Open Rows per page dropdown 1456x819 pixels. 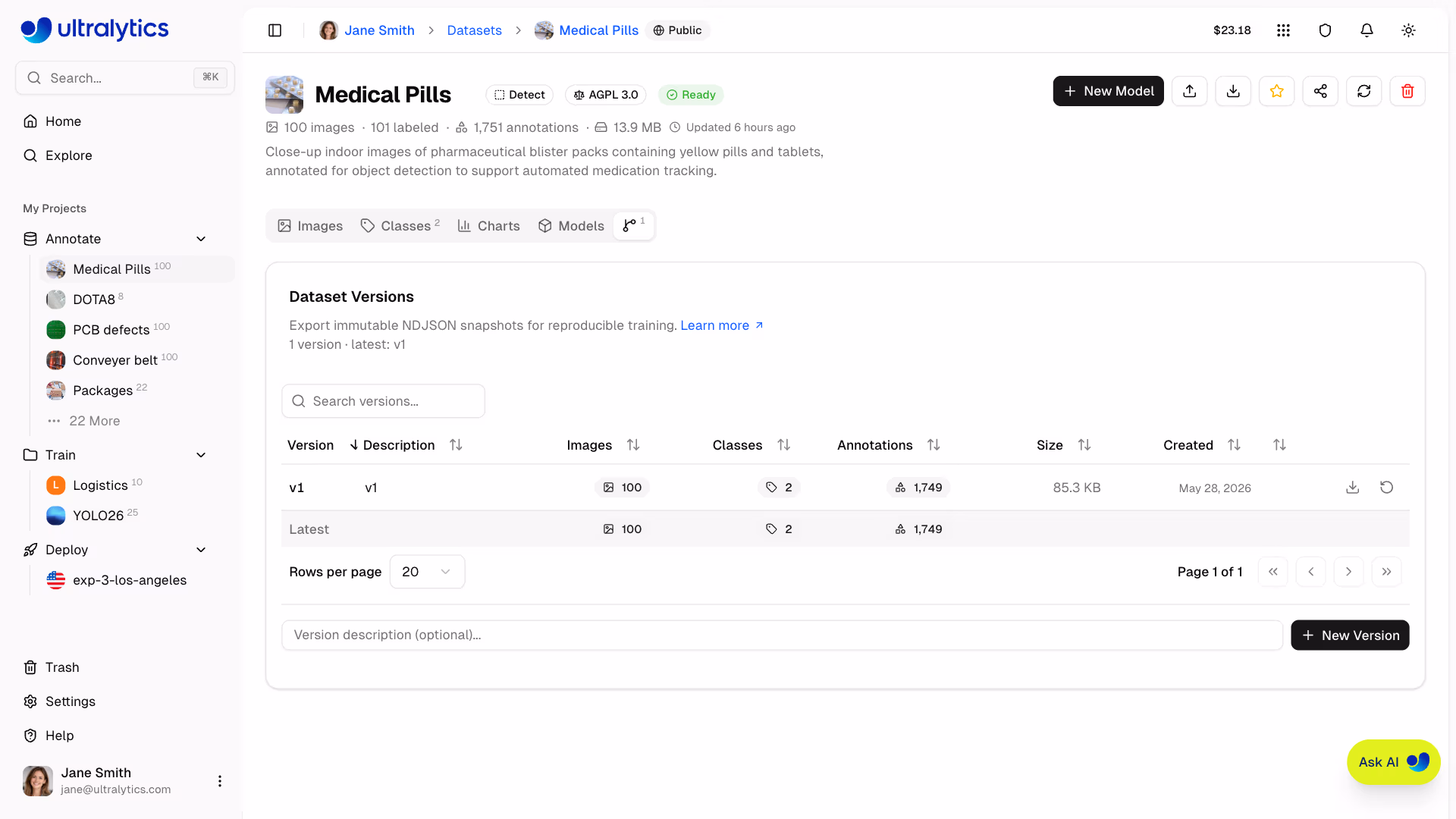pos(427,572)
